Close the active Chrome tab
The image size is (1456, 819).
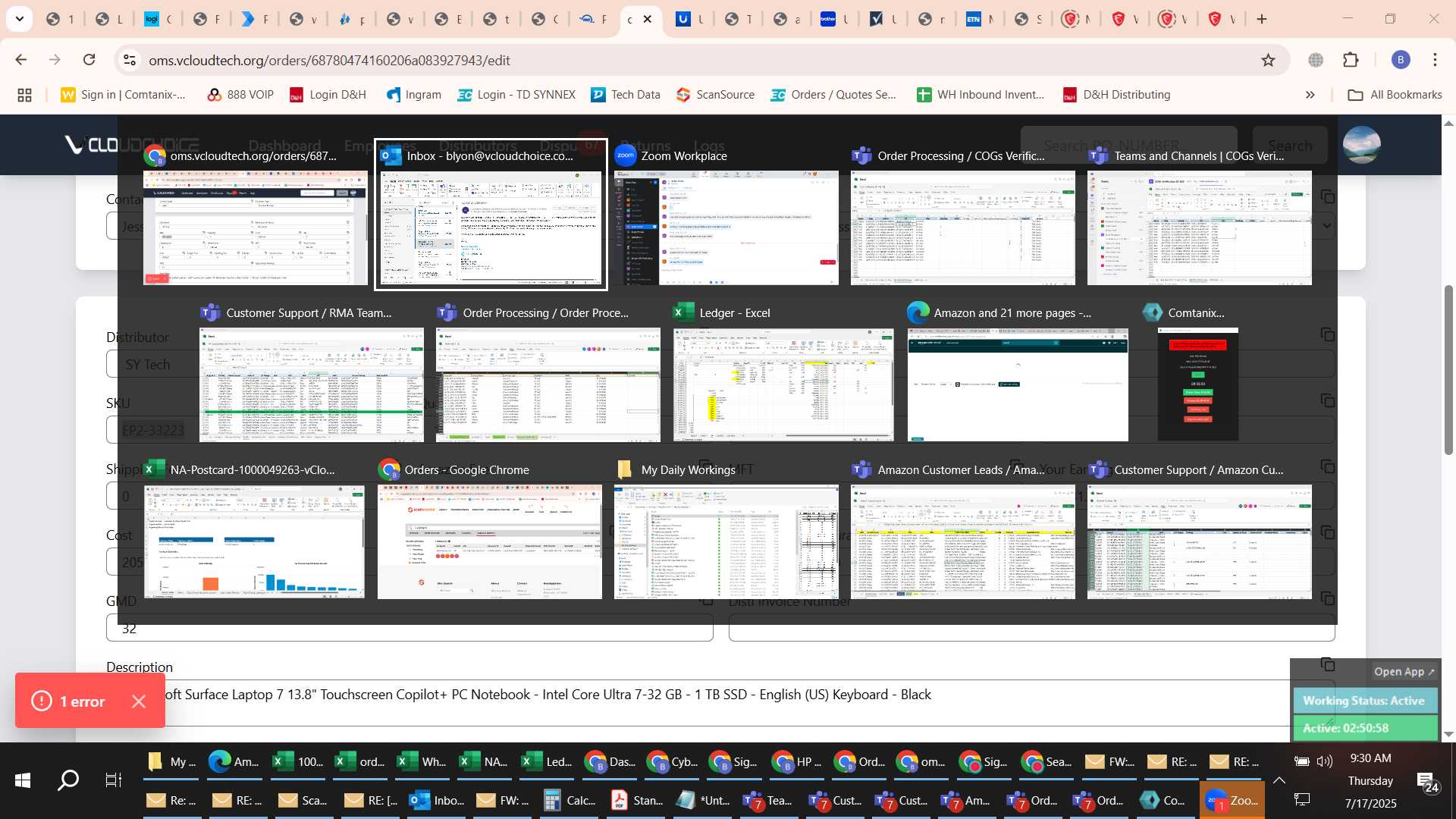click(647, 19)
